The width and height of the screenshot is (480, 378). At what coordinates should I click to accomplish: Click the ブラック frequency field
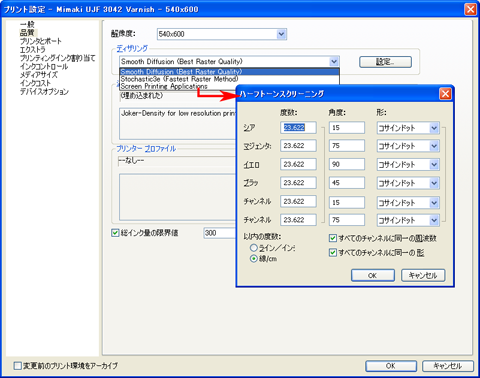pyautogui.click(x=298, y=183)
